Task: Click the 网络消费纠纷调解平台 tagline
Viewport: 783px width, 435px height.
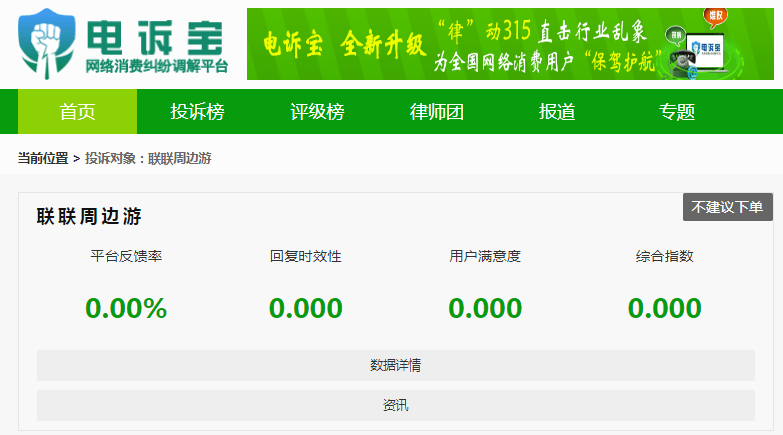Action: pos(157,66)
